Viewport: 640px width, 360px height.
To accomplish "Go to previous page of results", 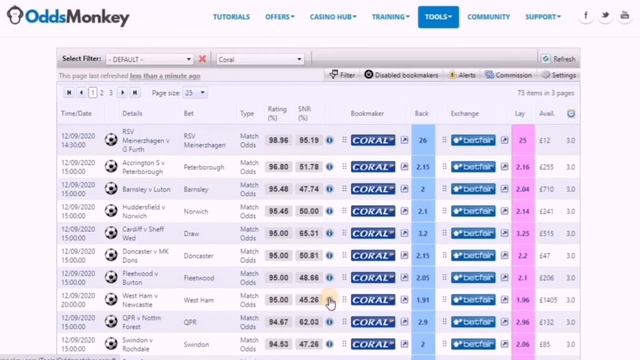I will click(82, 93).
